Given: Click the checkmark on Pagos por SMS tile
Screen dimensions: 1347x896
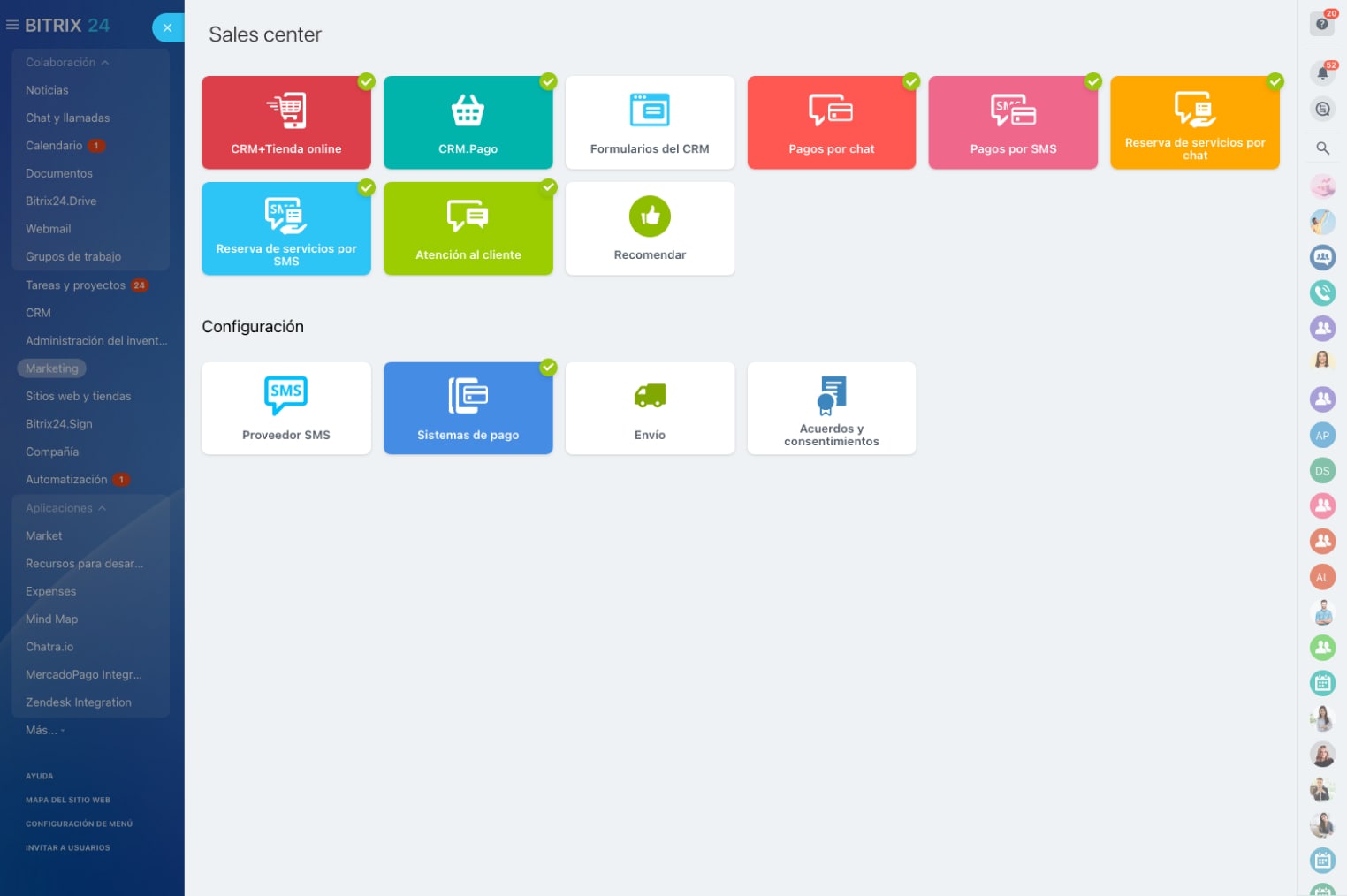Looking at the screenshot, I should coord(1093,81).
